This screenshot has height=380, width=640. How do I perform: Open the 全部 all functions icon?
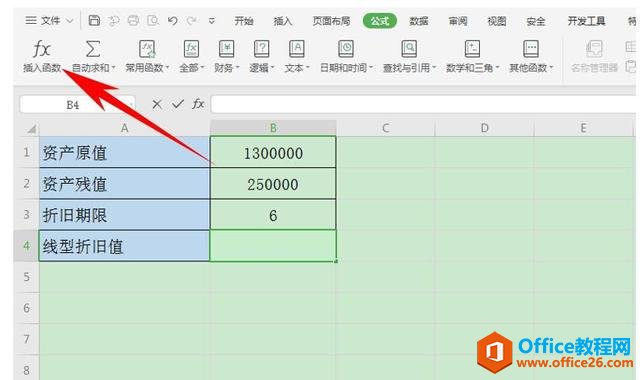191,49
